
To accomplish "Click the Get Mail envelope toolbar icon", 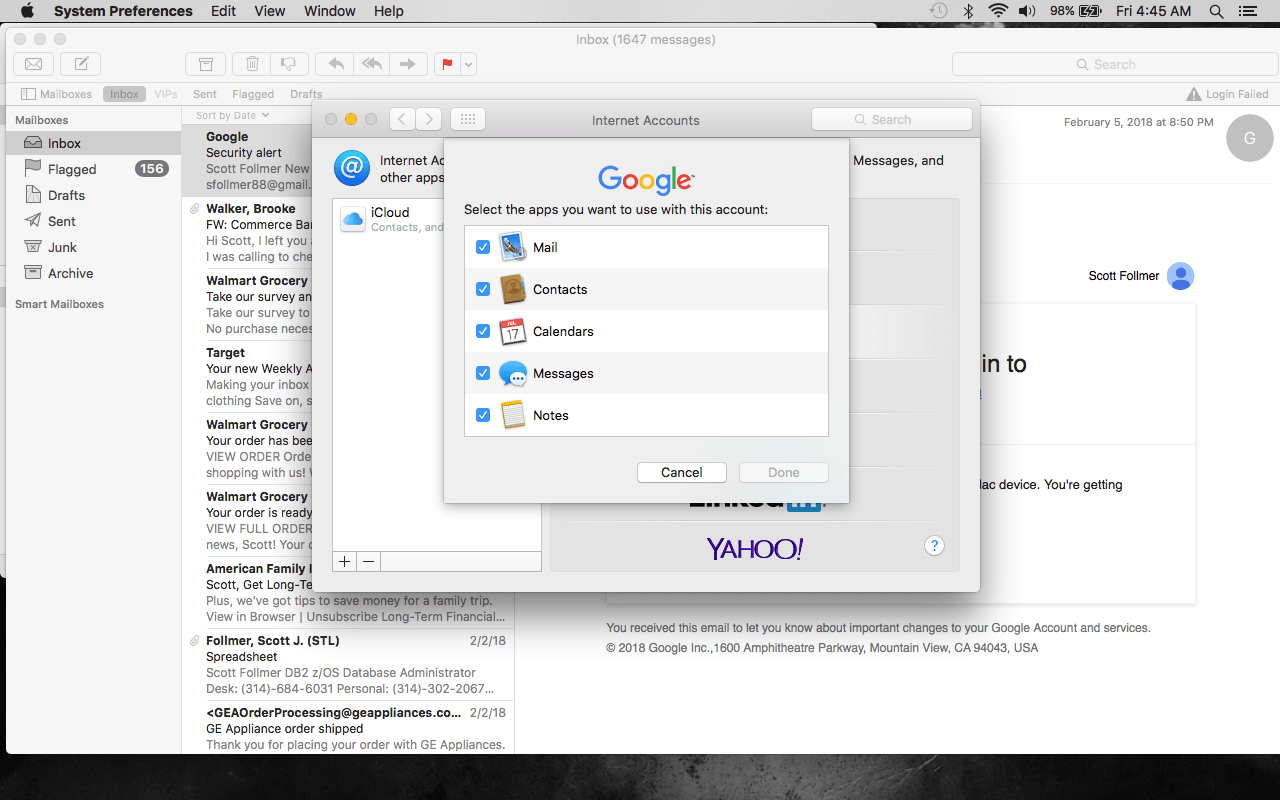I will click(33, 64).
